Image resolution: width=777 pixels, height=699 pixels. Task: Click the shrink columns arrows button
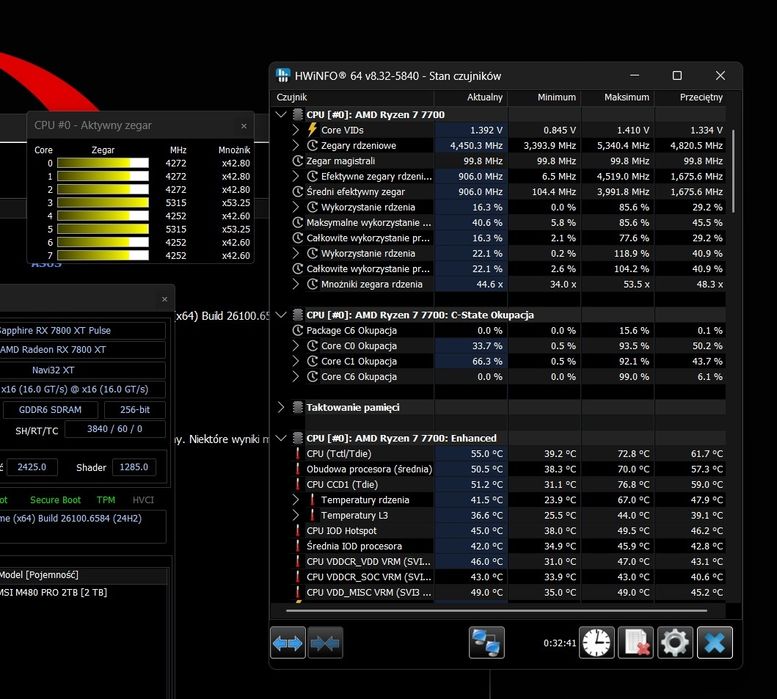pyautogui.click(x=325, y=643)
